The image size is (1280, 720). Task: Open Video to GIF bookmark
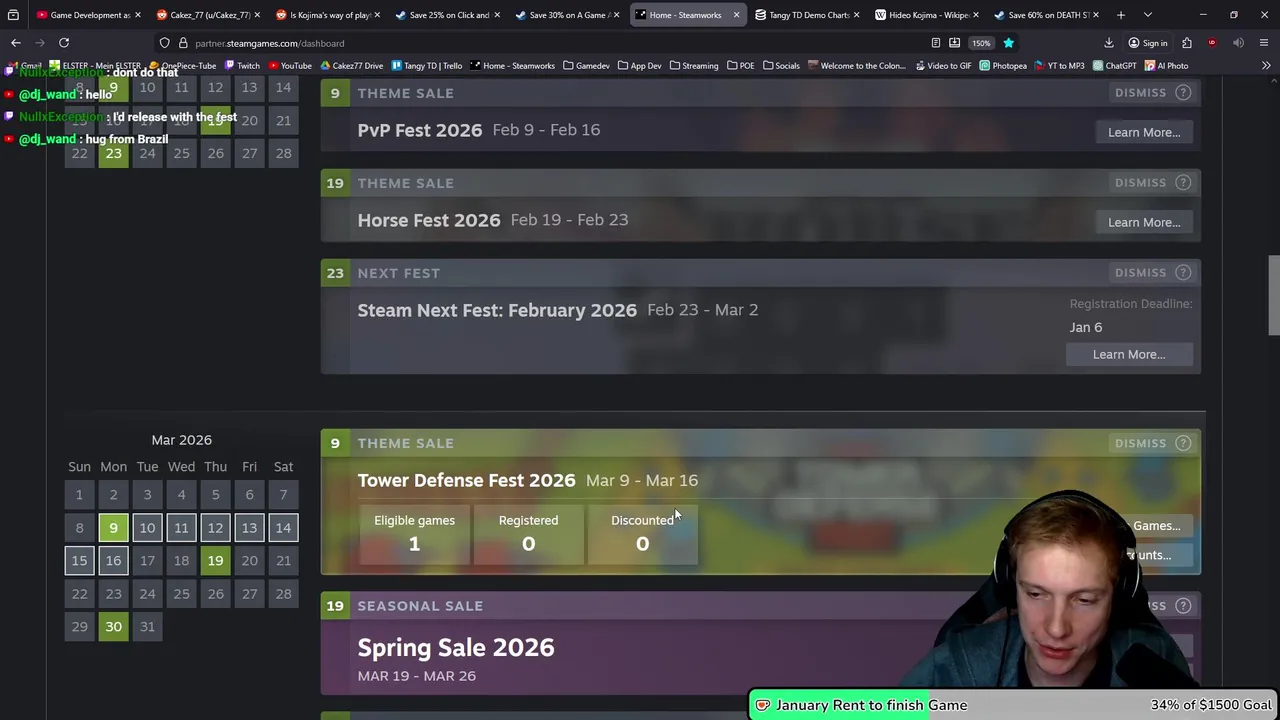942,66
